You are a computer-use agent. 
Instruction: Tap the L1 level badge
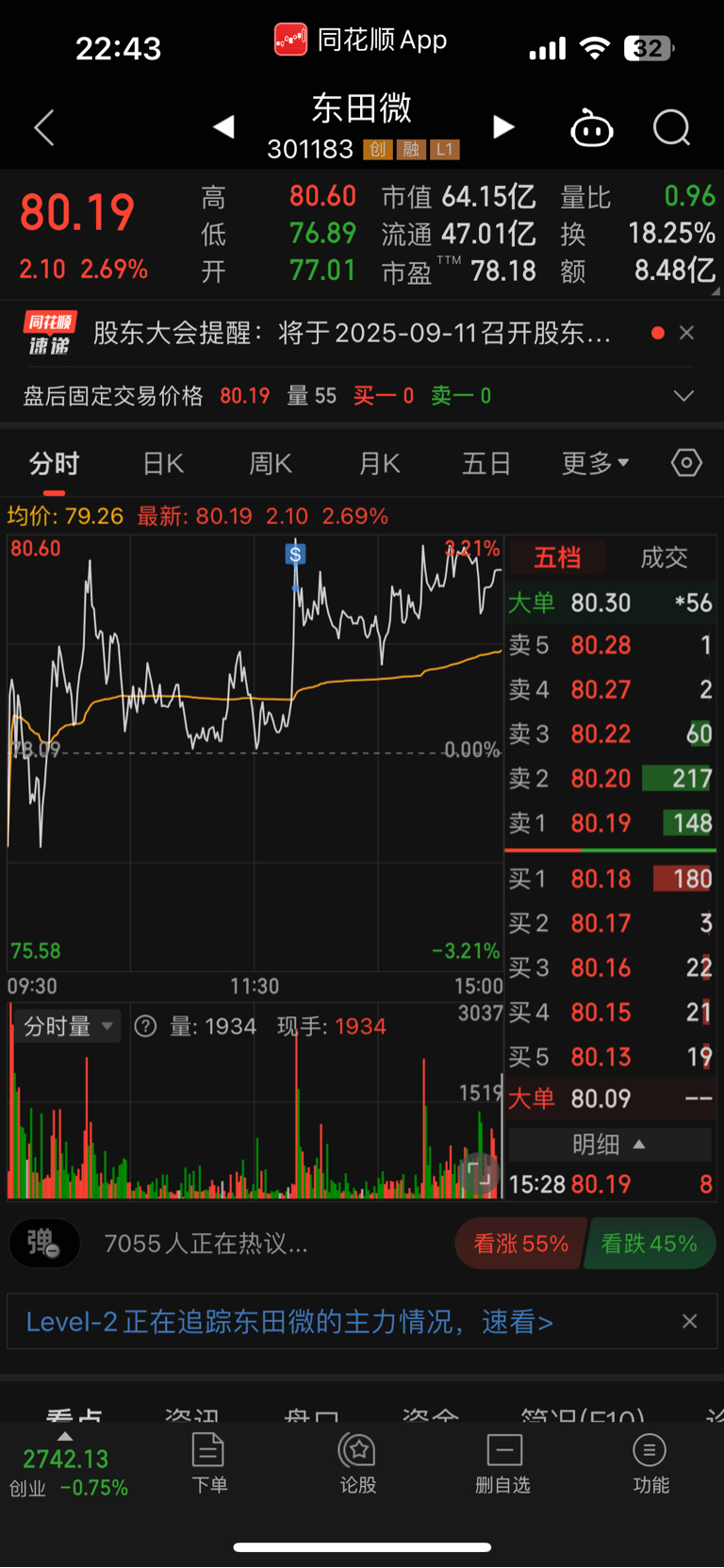point(444,149)
